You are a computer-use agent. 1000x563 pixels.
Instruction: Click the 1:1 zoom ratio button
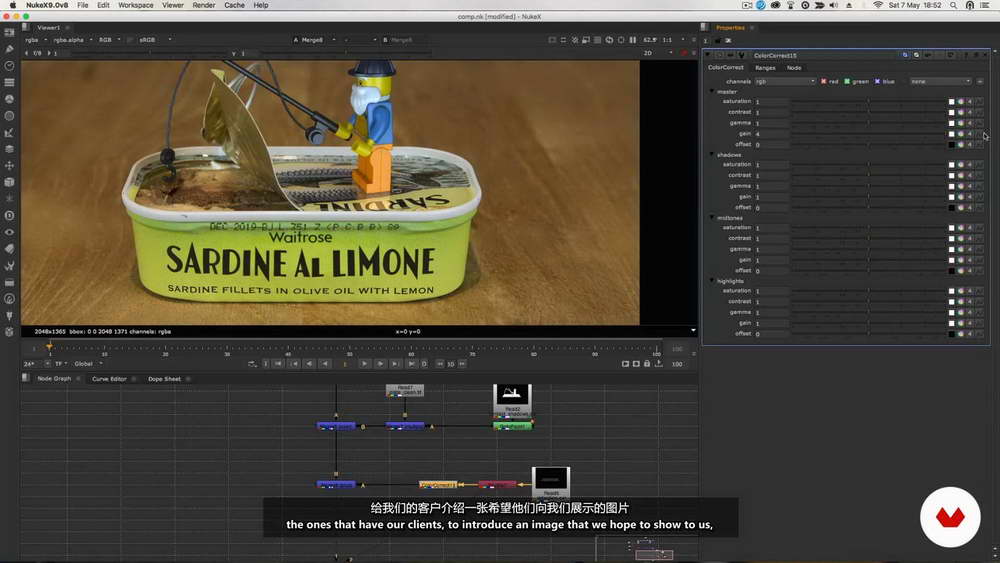[x=667, y=40]
